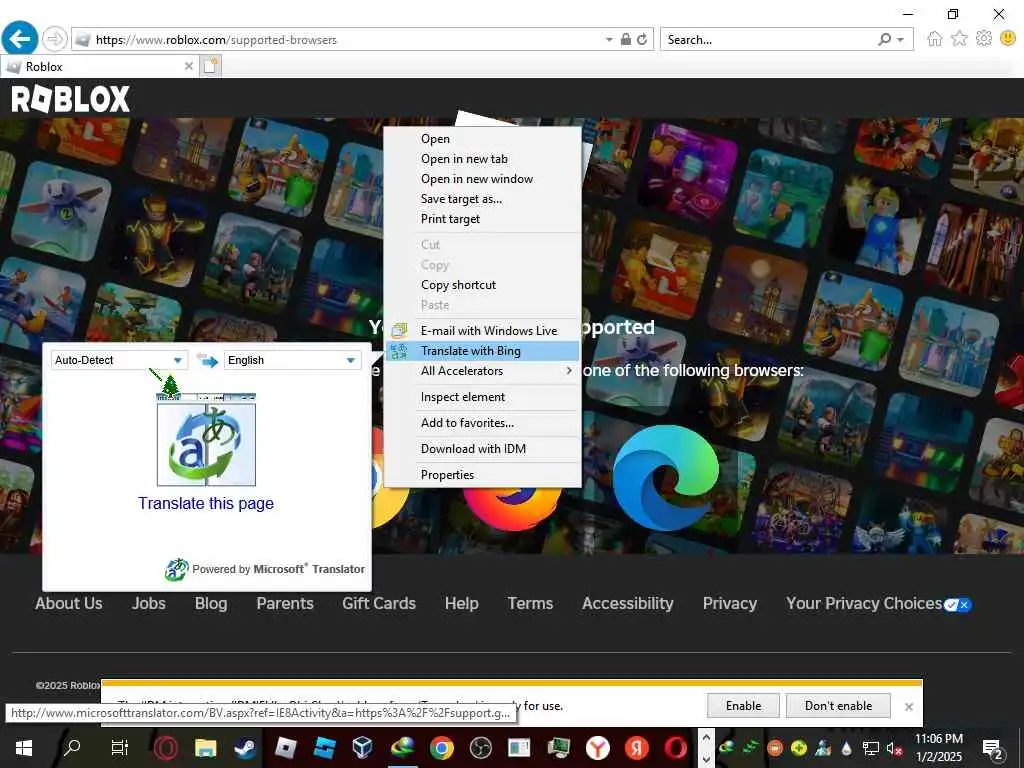Open the Auto-Detect source language dropdown
The width and height of the screenshot is (1024, 768).
click(119, 360)
